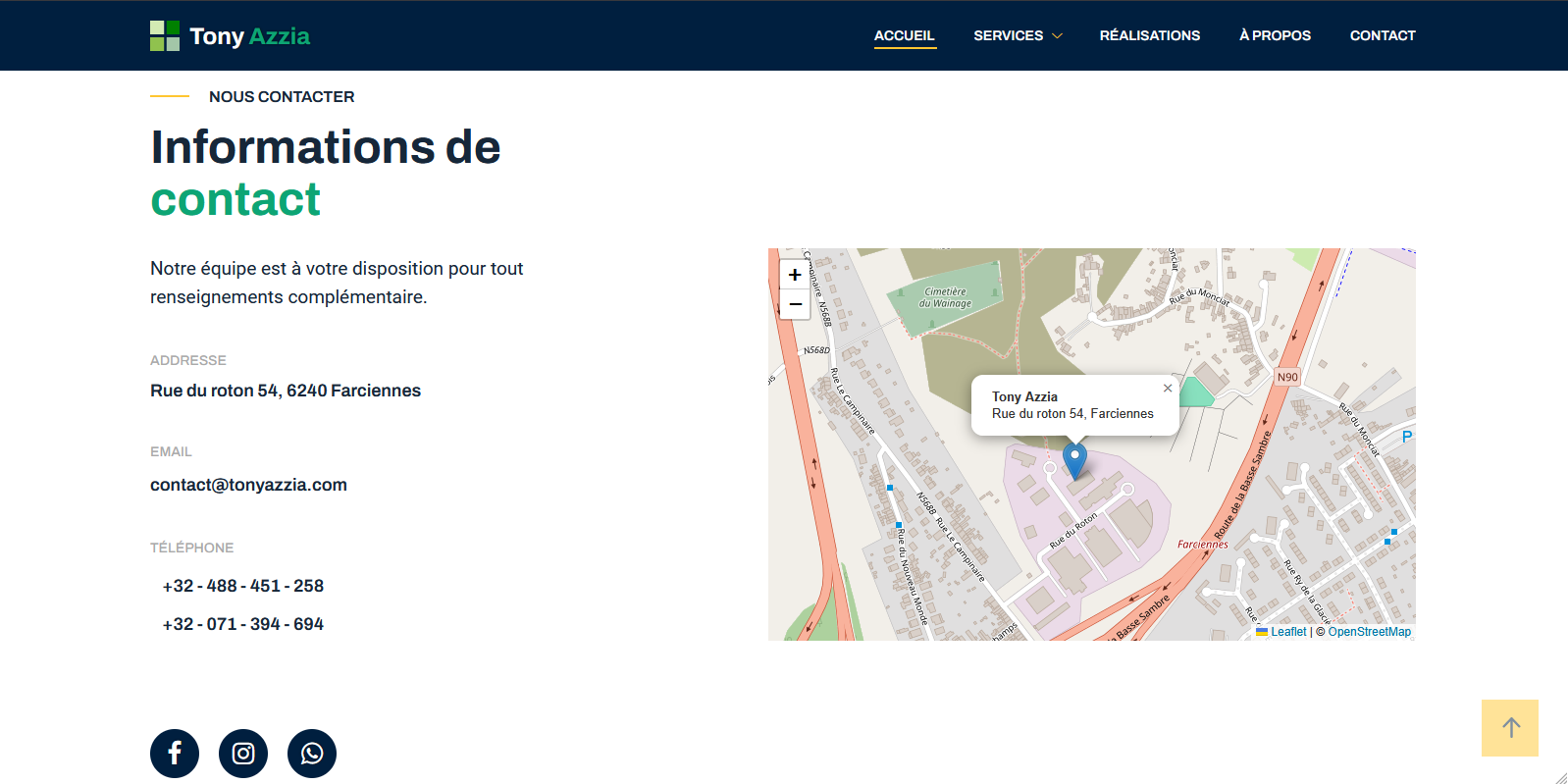This screenshot has width=1568, height=784.
Task: Open the Contact menu item
Action: pos(1383,35)
